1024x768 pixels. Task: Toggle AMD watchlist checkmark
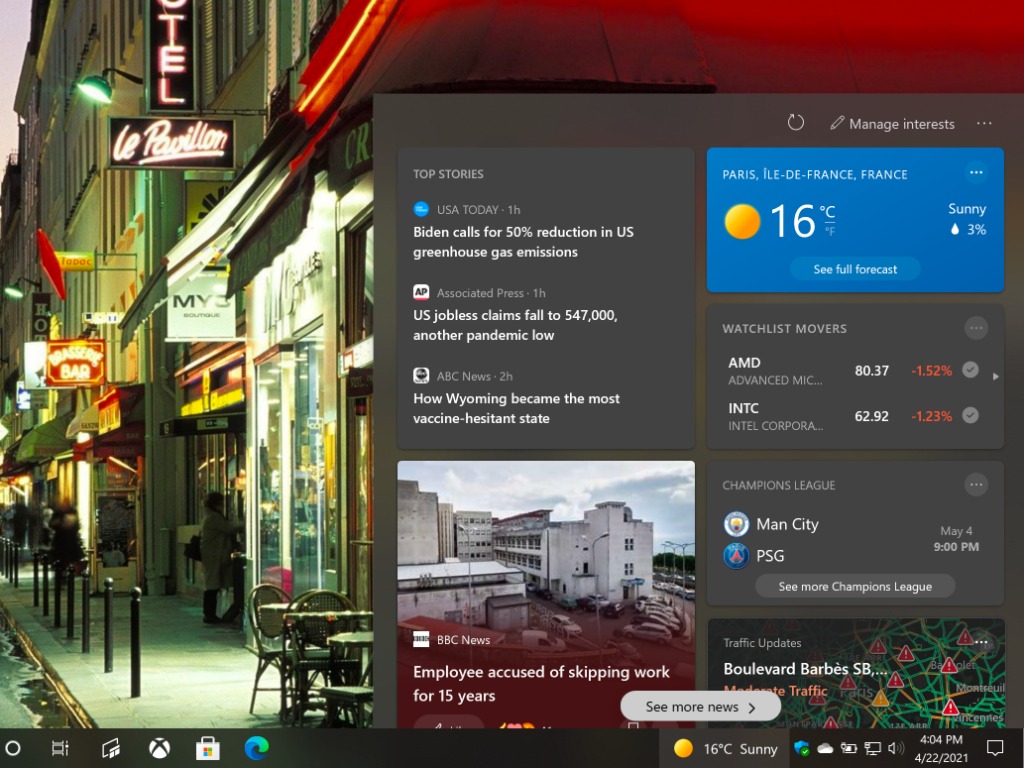pos(969,370)
